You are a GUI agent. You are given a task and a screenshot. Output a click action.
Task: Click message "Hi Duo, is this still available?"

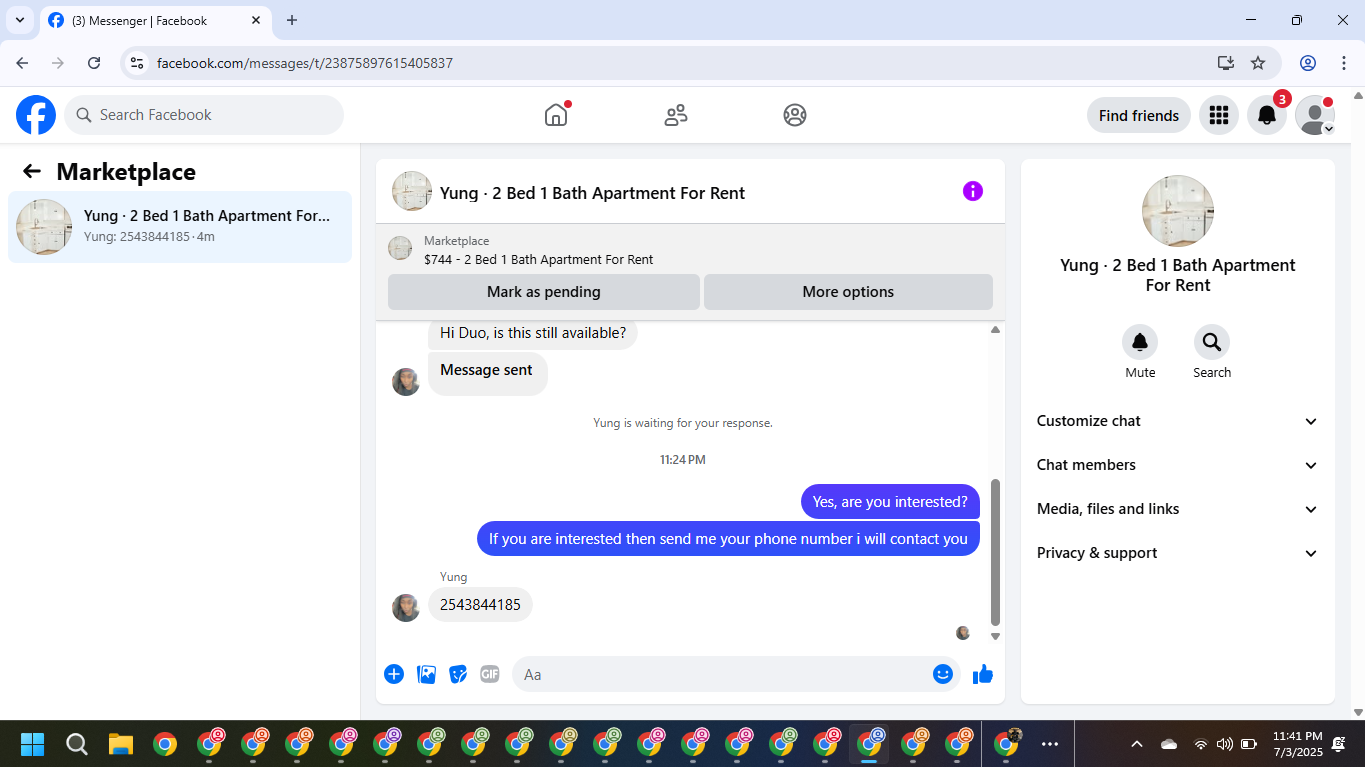point(533,333)
